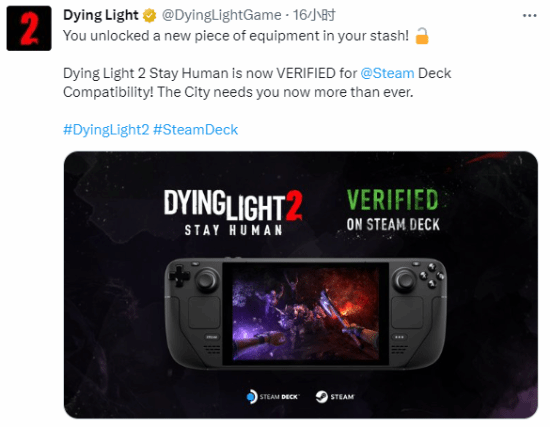Click the right thumbstick on the Deck

405,280
